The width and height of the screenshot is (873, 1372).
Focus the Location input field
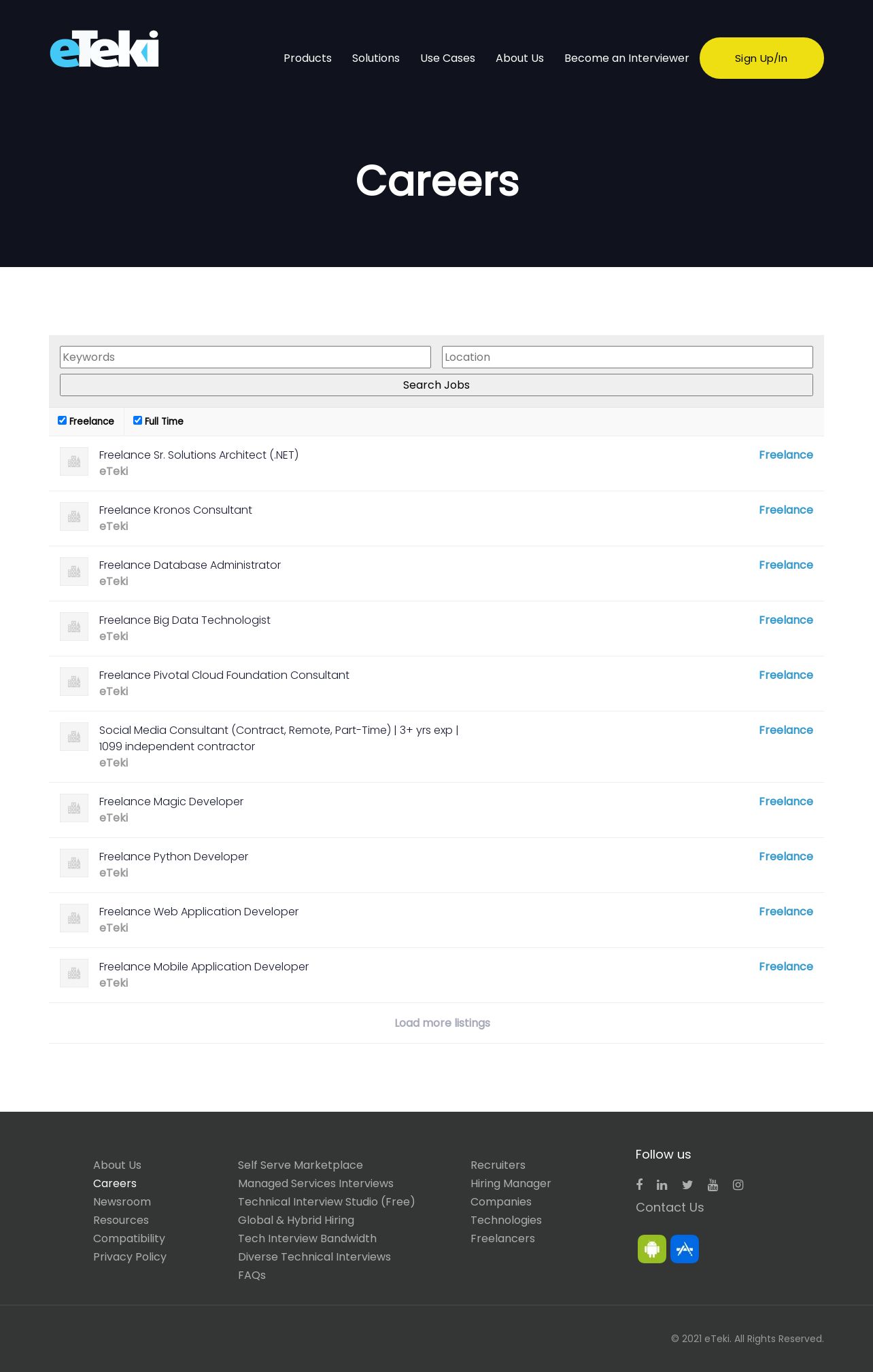[628, 357]
